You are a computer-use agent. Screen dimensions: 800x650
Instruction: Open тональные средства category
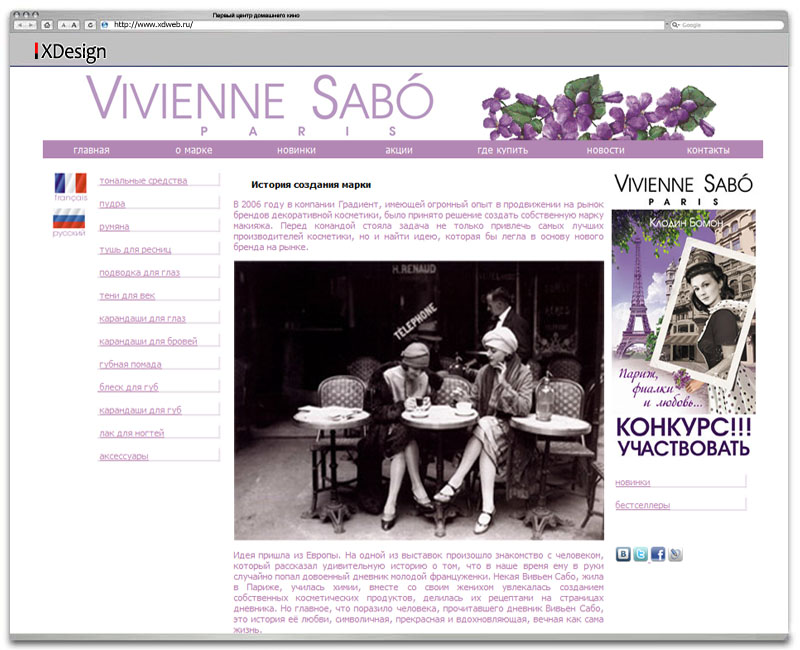[x=143, y=181]
